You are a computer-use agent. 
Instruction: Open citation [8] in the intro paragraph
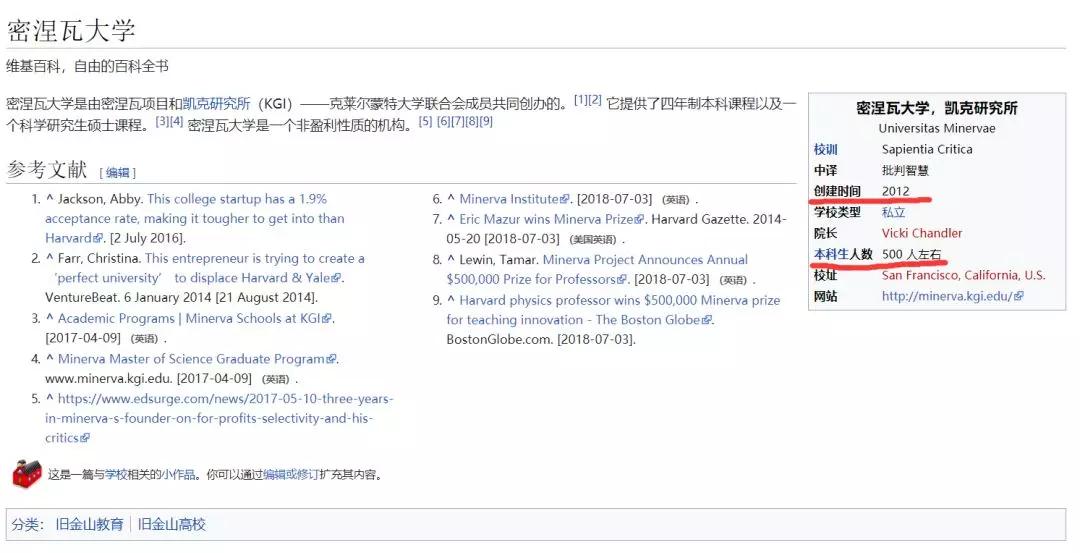point(472,121)
